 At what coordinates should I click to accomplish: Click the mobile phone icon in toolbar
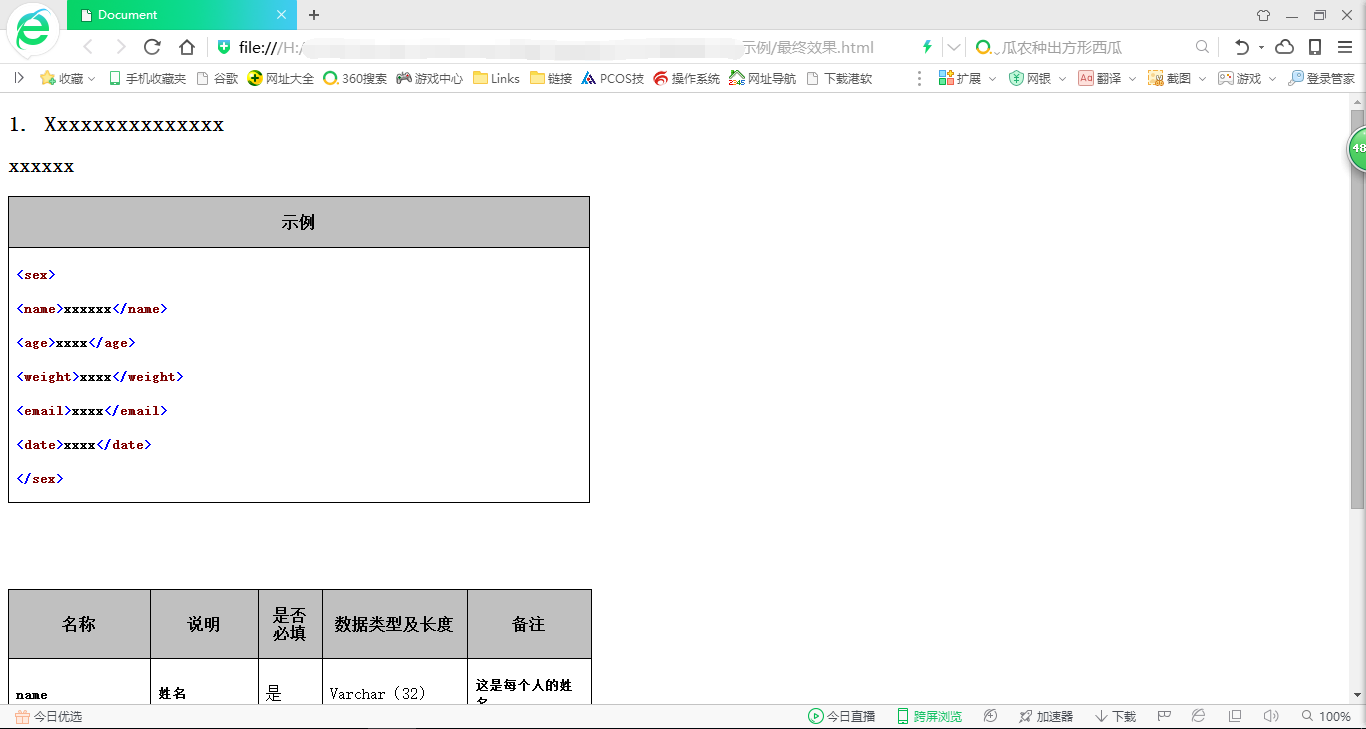(1315, 47)
